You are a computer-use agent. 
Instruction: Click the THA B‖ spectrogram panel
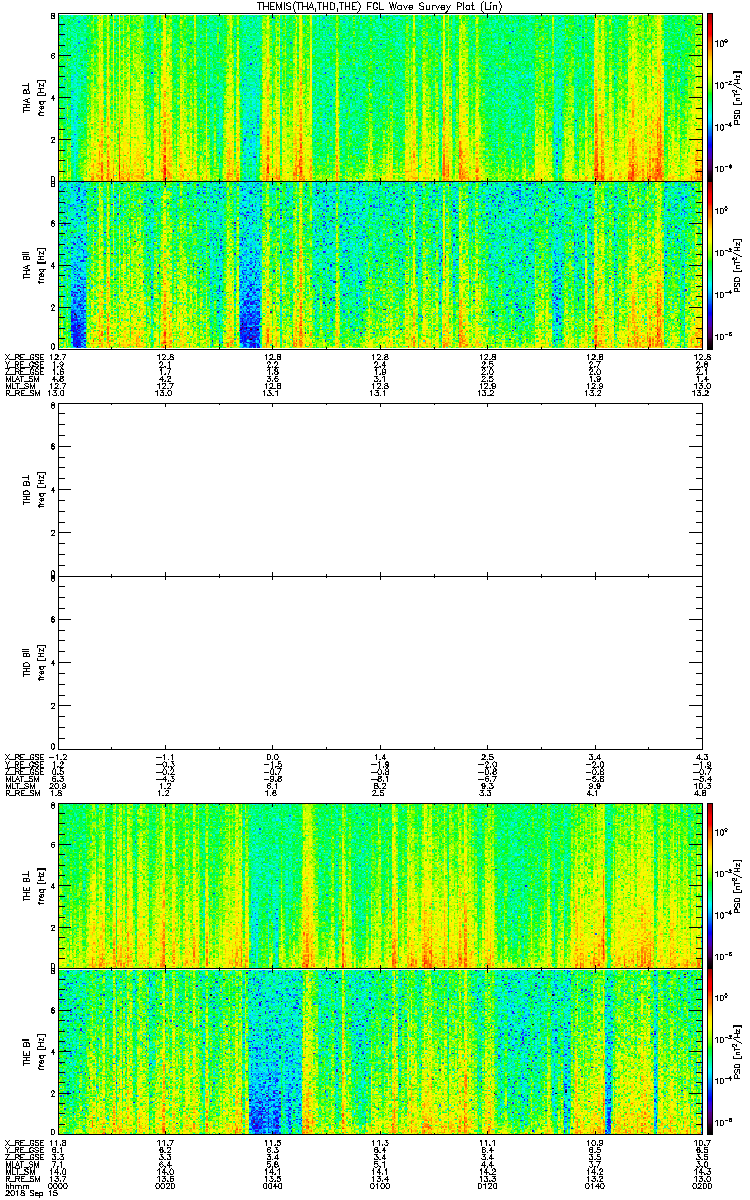[x=381, y=264]
